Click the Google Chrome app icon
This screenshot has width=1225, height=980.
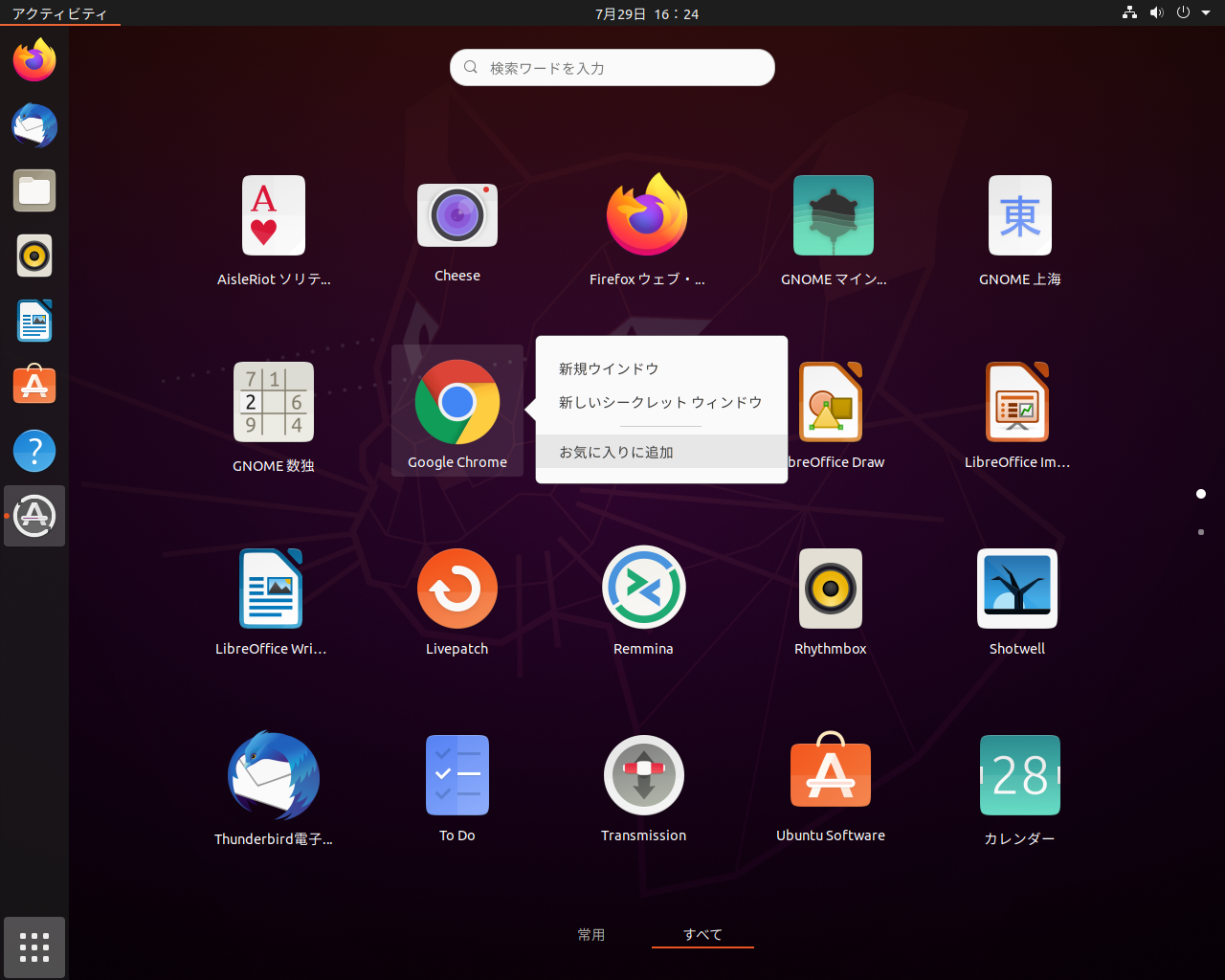[x=457, y=402]
